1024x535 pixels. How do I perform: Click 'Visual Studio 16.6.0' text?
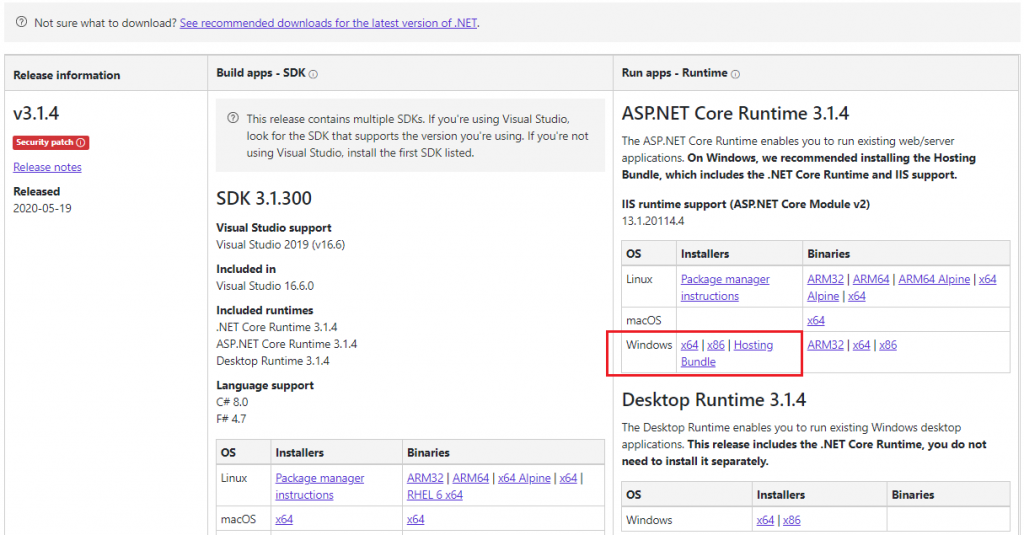tap(265, 286)
